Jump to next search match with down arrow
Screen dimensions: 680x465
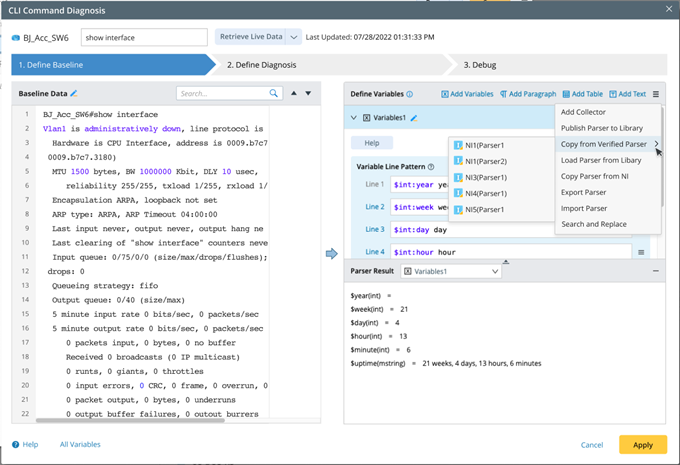[308, 93]
